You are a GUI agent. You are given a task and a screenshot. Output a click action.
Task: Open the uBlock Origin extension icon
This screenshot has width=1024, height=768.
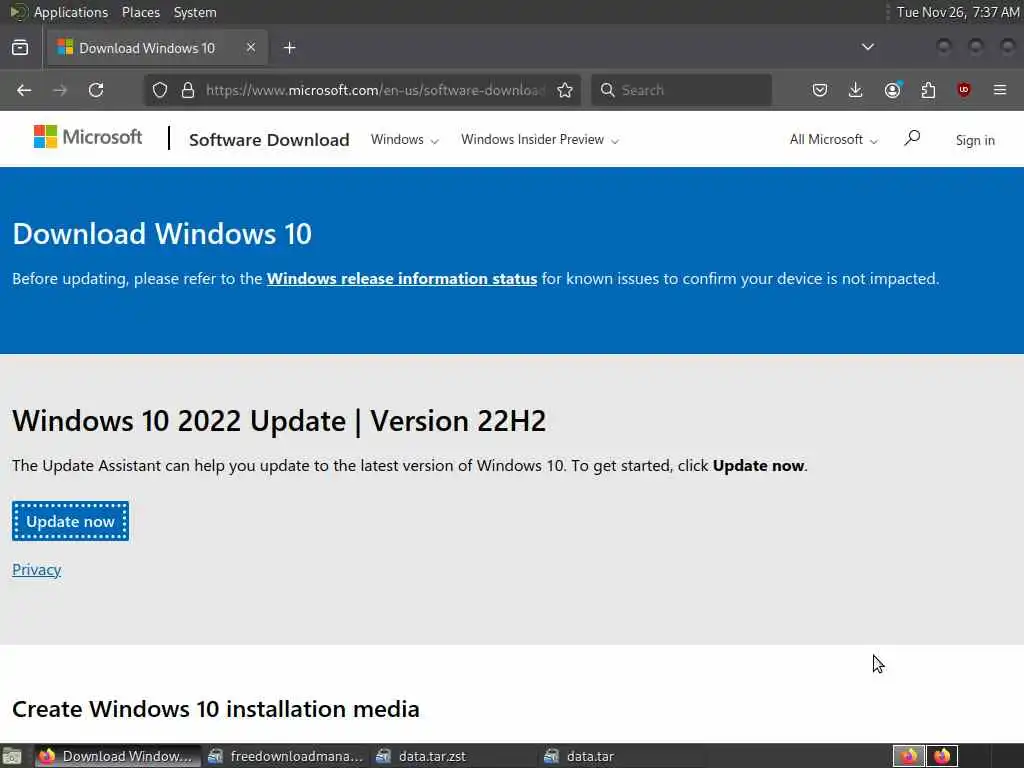964,90
